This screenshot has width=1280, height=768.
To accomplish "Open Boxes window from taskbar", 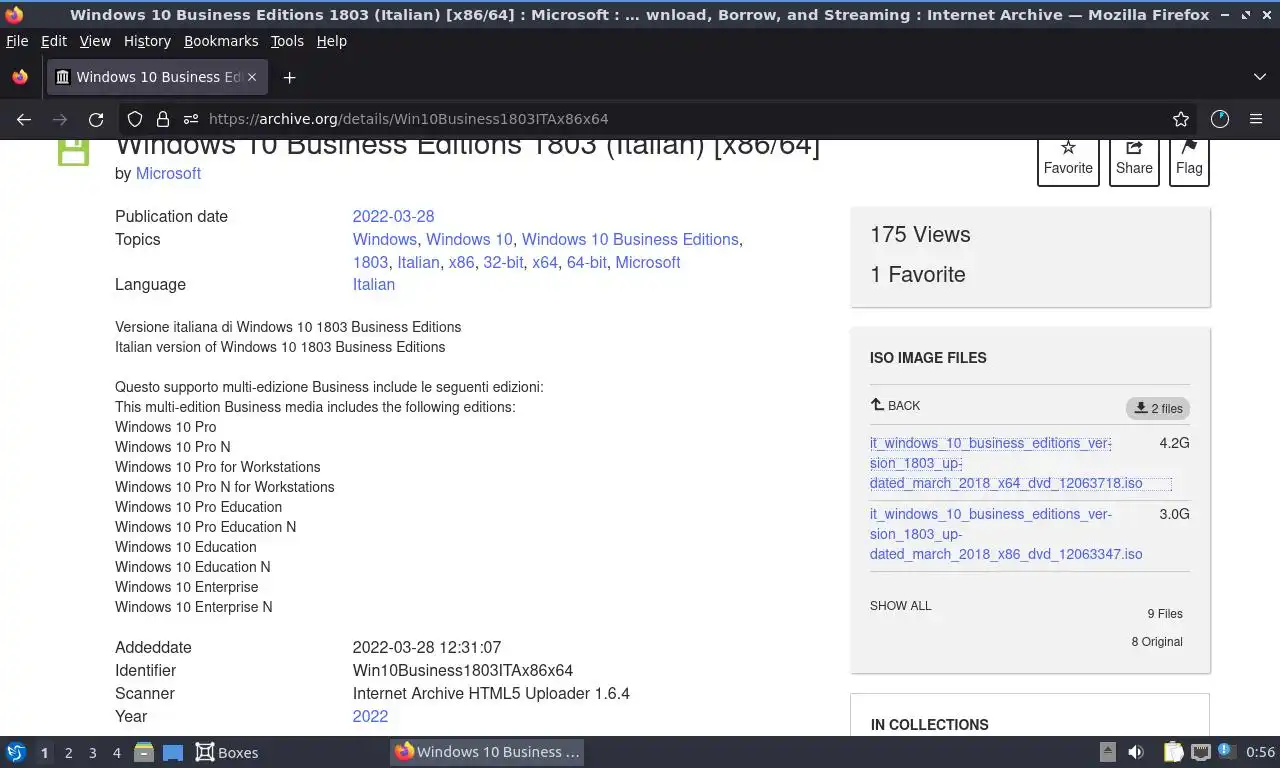I will [x=227, y=752].
